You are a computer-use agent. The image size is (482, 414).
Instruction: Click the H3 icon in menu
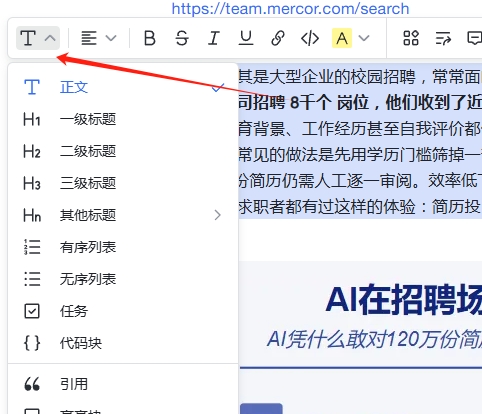pos(32,183)
